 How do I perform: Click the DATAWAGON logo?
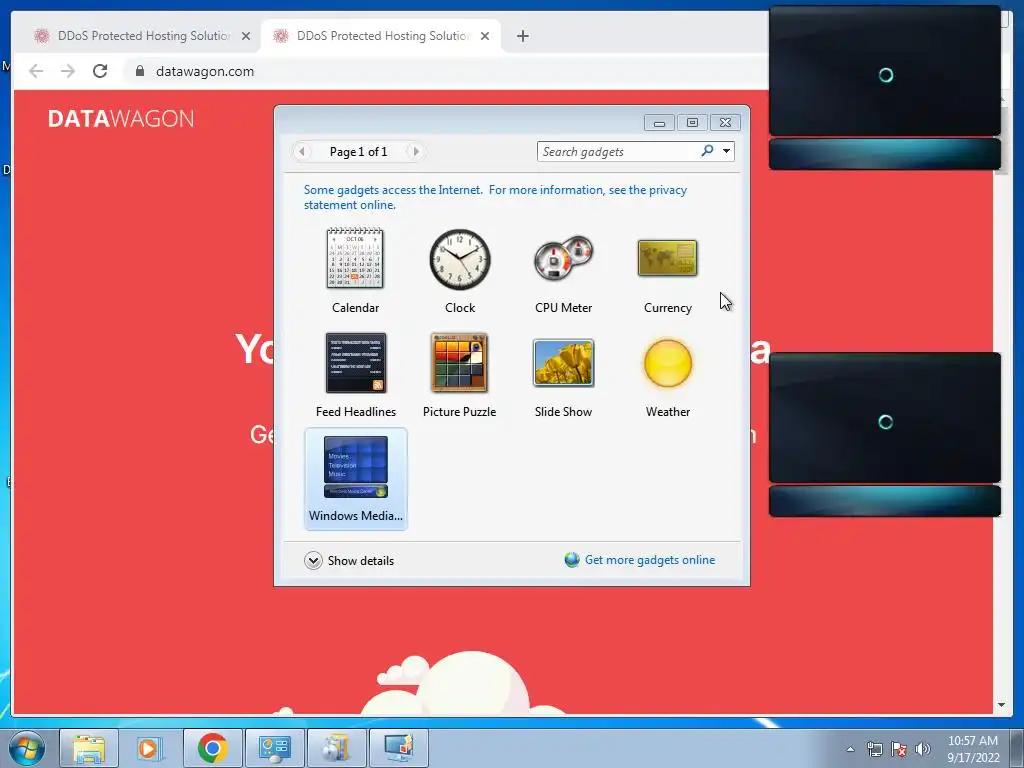pyautogui.click(x=121, y=119)
